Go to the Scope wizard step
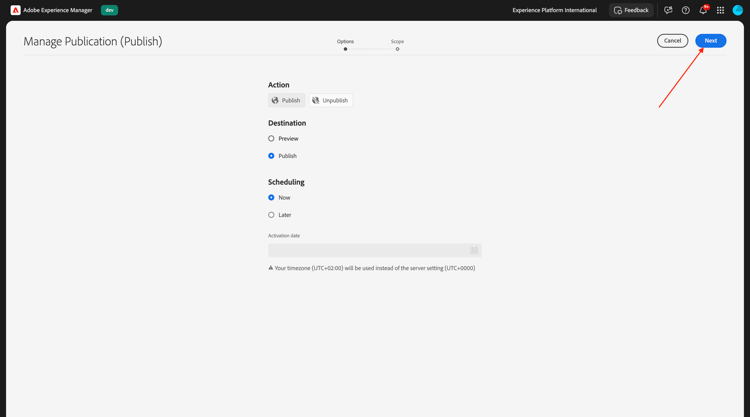750x417 pixels. coord(397,44)
